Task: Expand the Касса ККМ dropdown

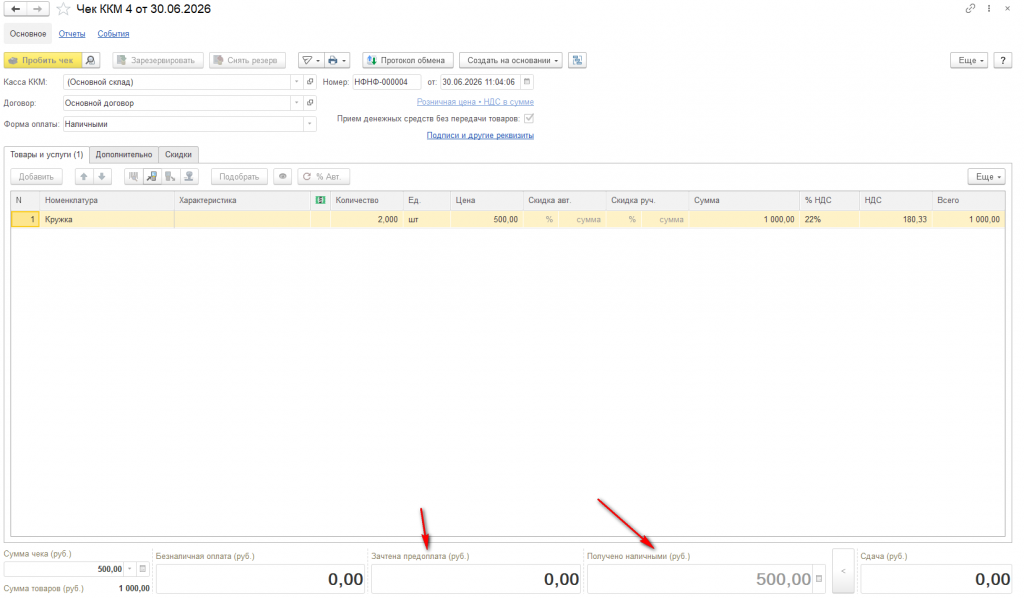Action: [x=296, y=82]
